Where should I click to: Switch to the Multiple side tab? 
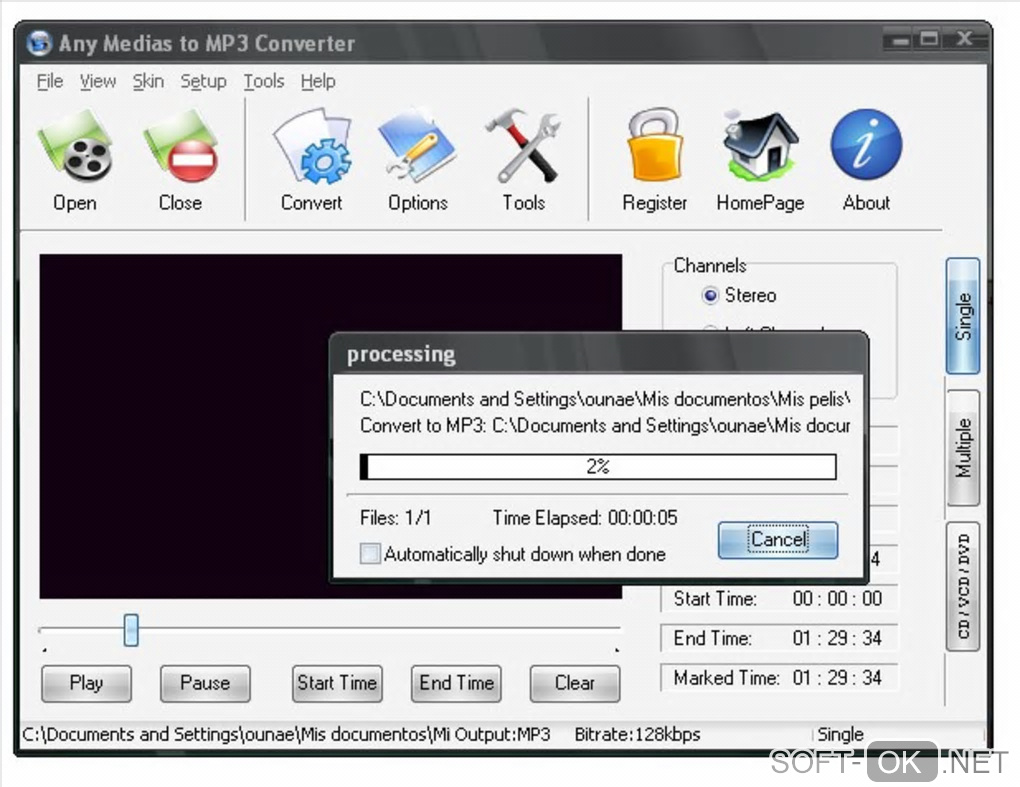point(963,448)
